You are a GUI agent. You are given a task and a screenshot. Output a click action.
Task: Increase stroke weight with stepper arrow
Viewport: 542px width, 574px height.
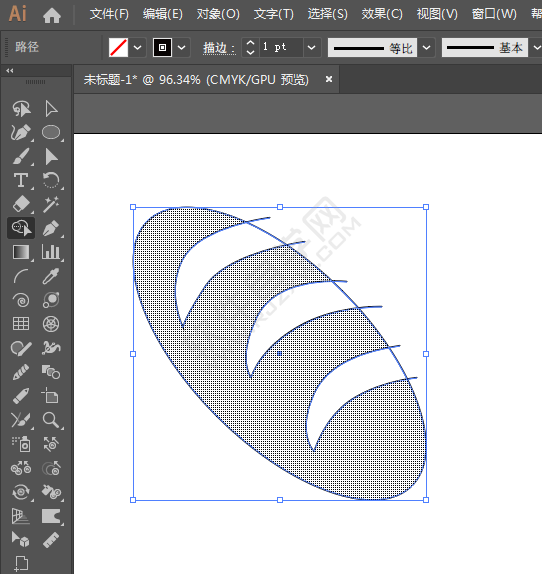(250, 43)
